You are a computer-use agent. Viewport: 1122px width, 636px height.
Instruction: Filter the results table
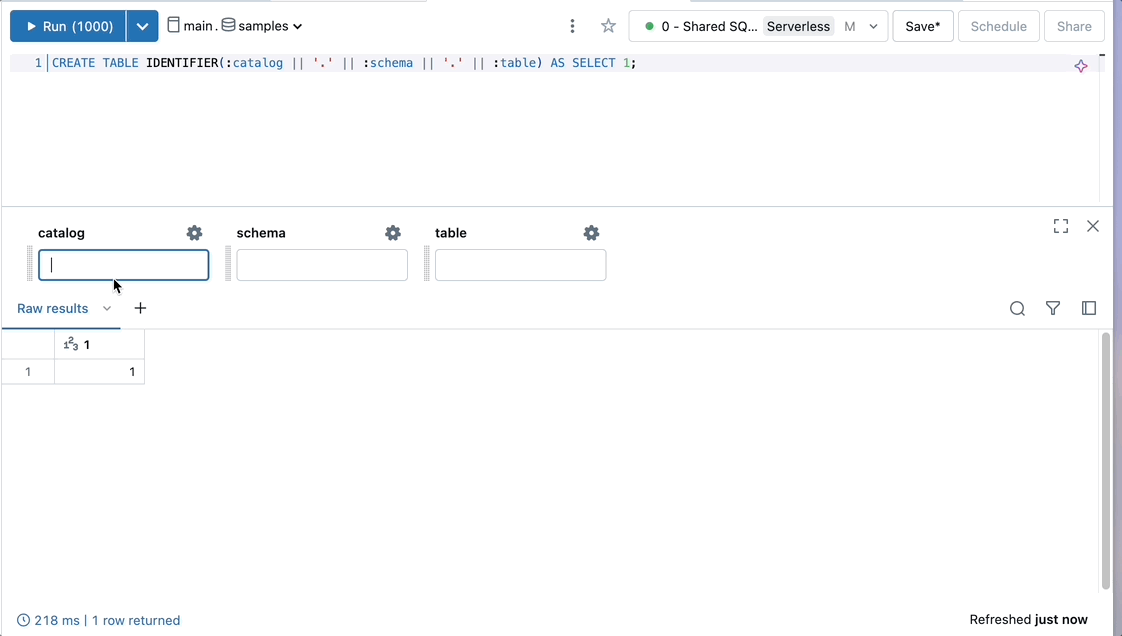[1053, 308]
